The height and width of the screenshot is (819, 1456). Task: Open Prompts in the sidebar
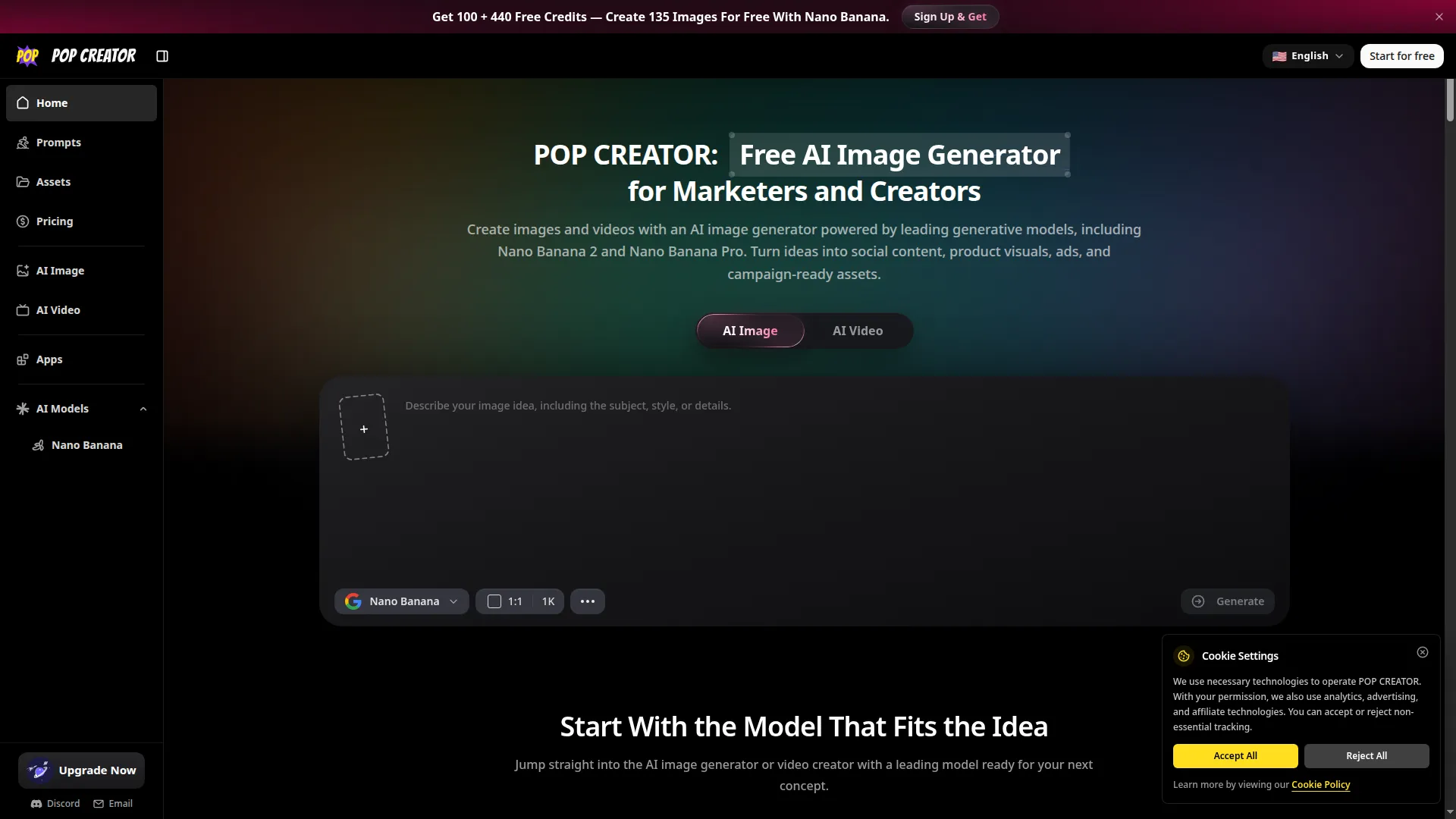(81, 143)
